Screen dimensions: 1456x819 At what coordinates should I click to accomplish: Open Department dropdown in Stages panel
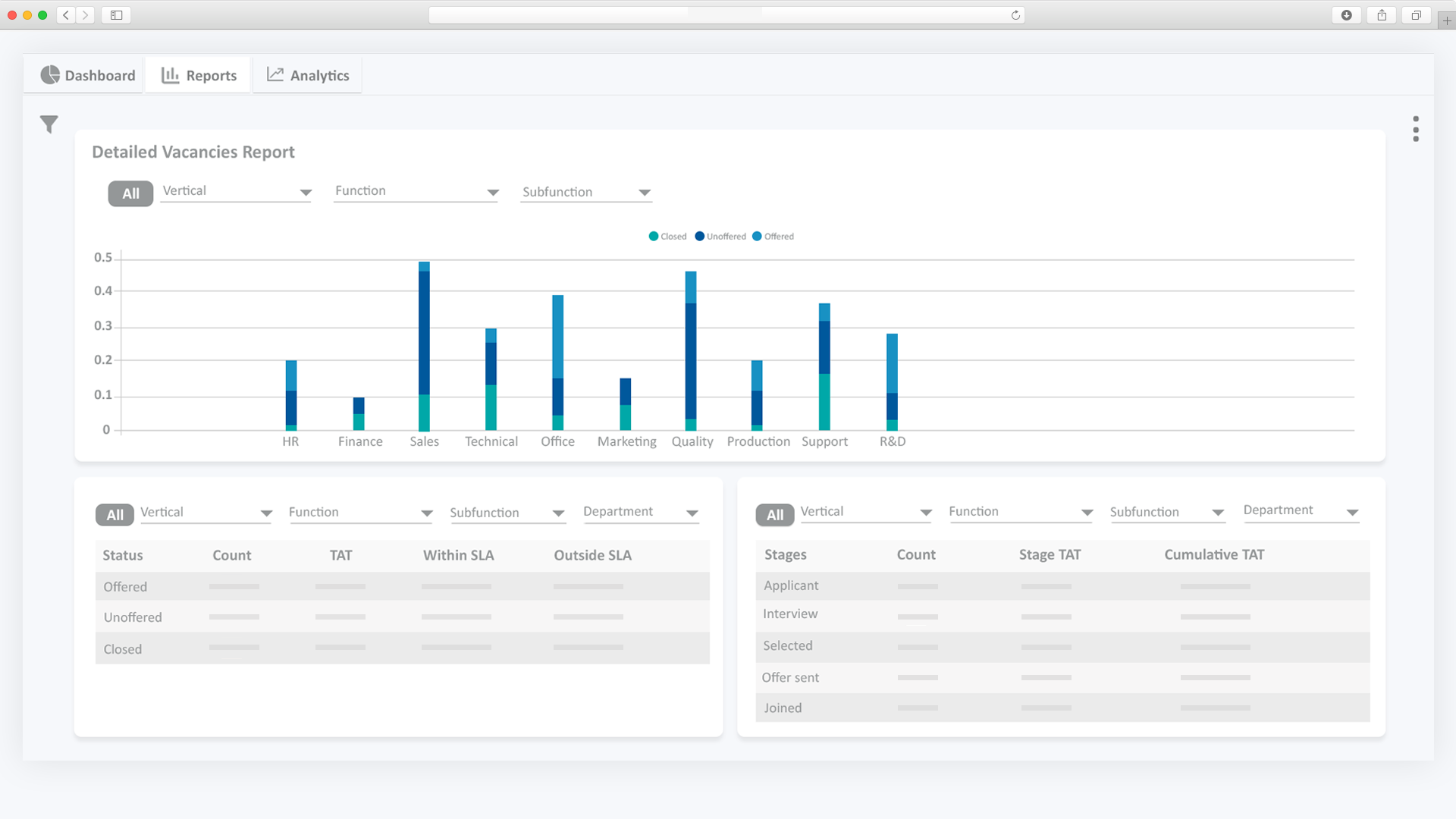pyautogui.click(x=1301, y=511)
